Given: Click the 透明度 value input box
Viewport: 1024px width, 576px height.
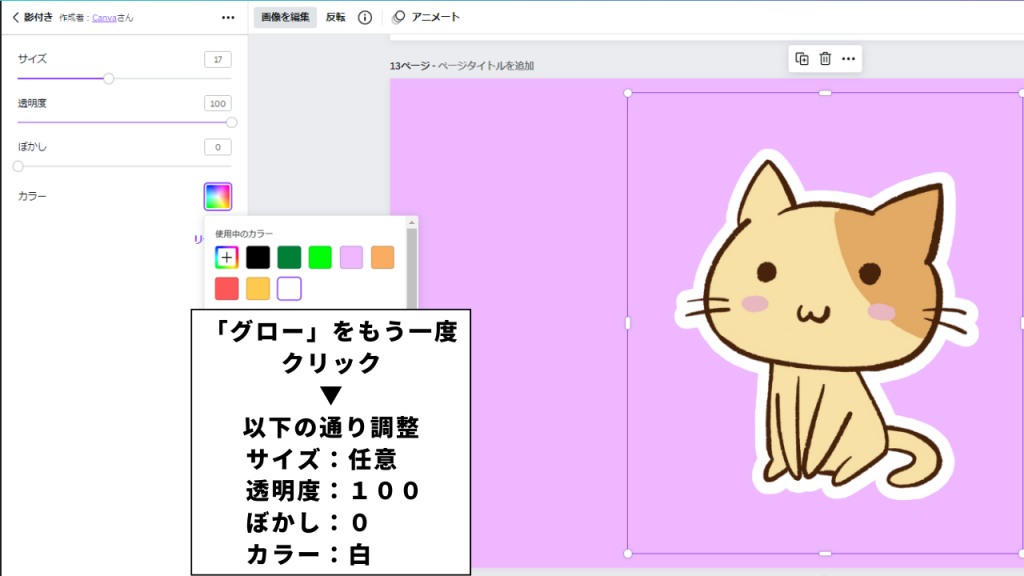Looking at the screenshot, I should (x=217, y=103).
